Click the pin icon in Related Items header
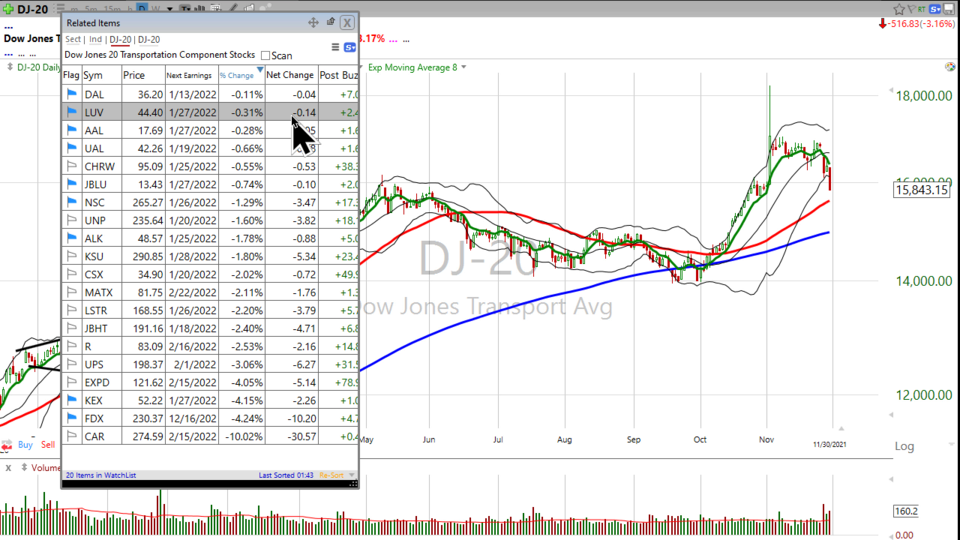 click(330, 22)
